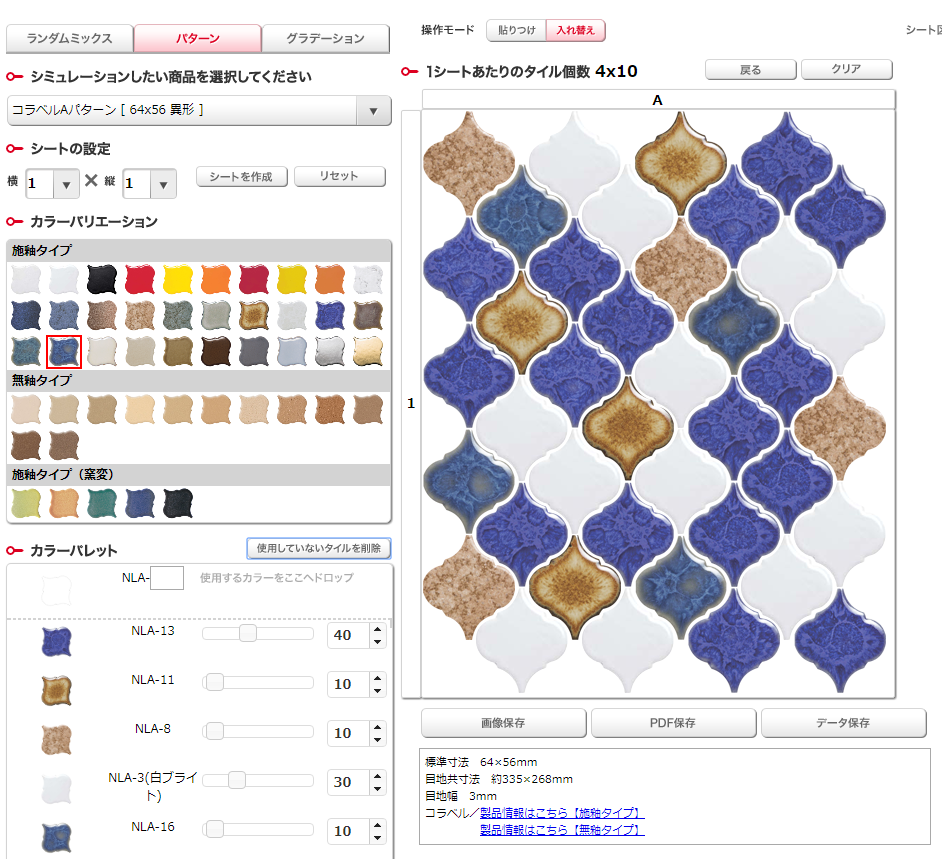Image resolution: width=942 pixels, height=859 pixels.
Task: Increase NLA-13 value with up stepper arrow
Action: [x=377, y=629]
